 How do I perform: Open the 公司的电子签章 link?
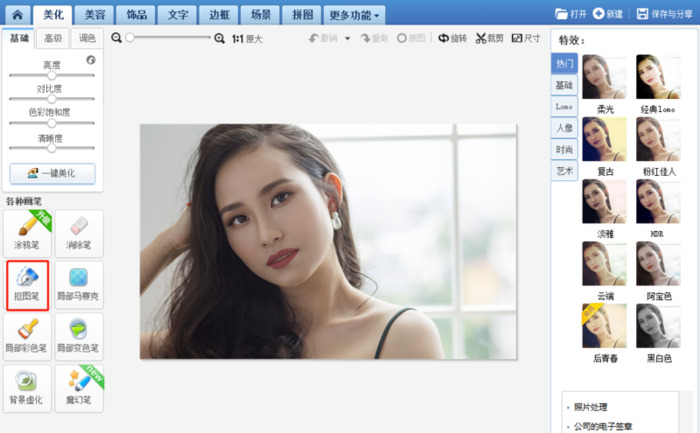603,426
